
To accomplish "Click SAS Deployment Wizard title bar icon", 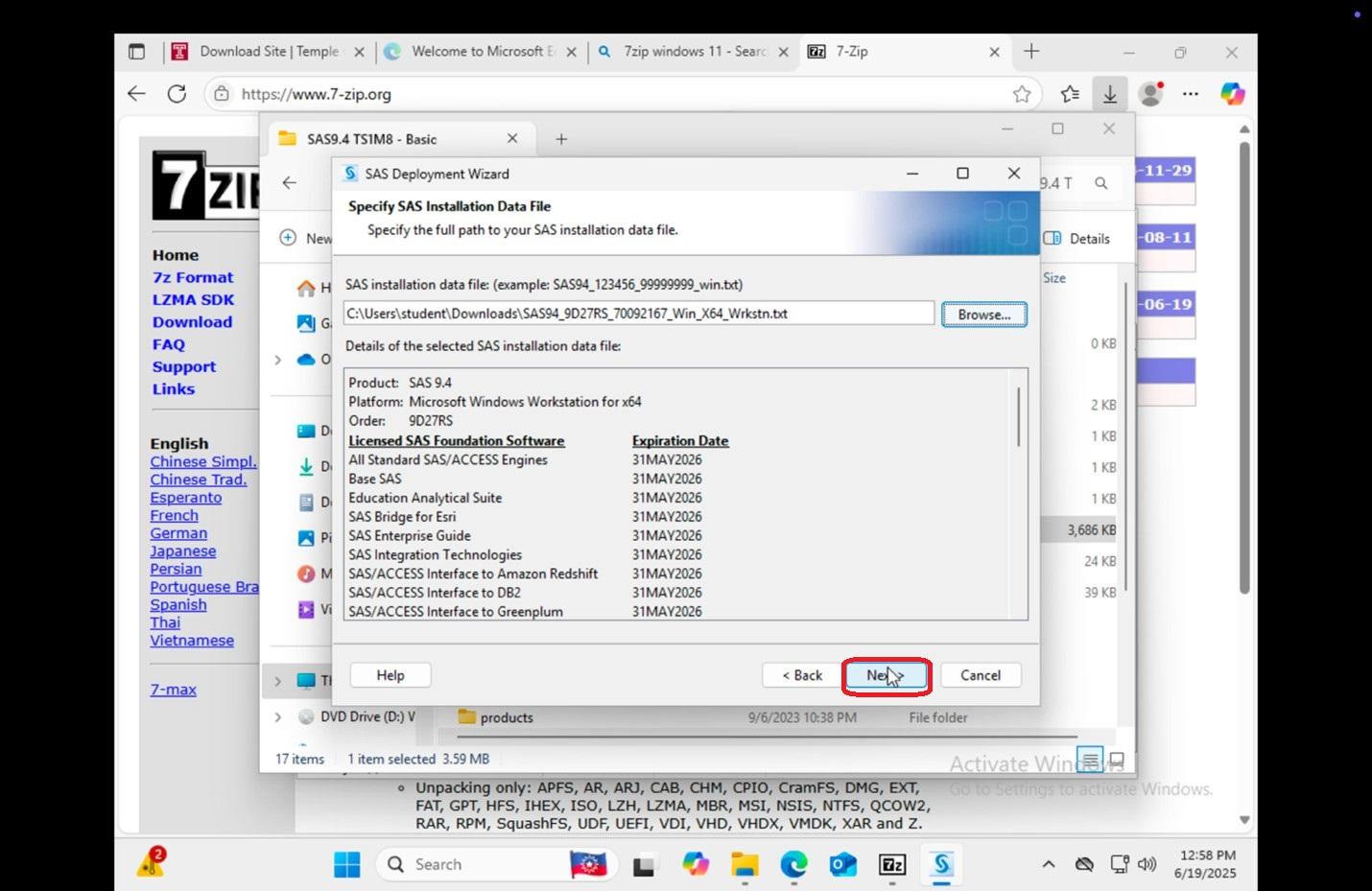I will tap(350, 174).
